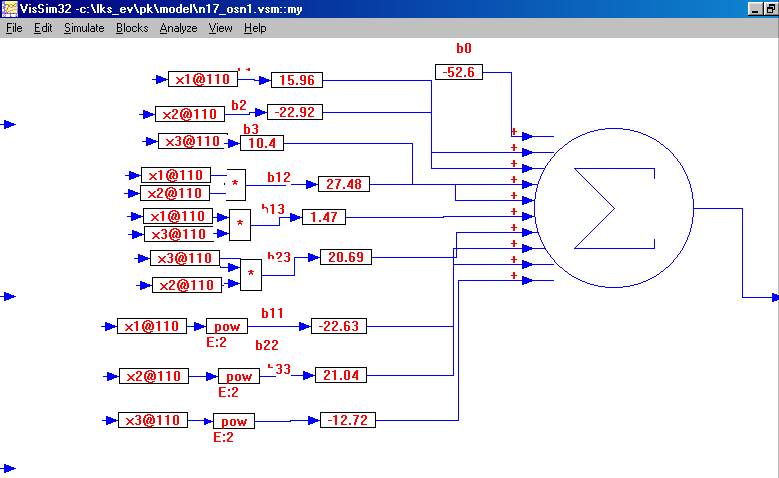This screenshot has width=779, height=478.
Task: Open the Analyze menu
Action: (179, 28)
